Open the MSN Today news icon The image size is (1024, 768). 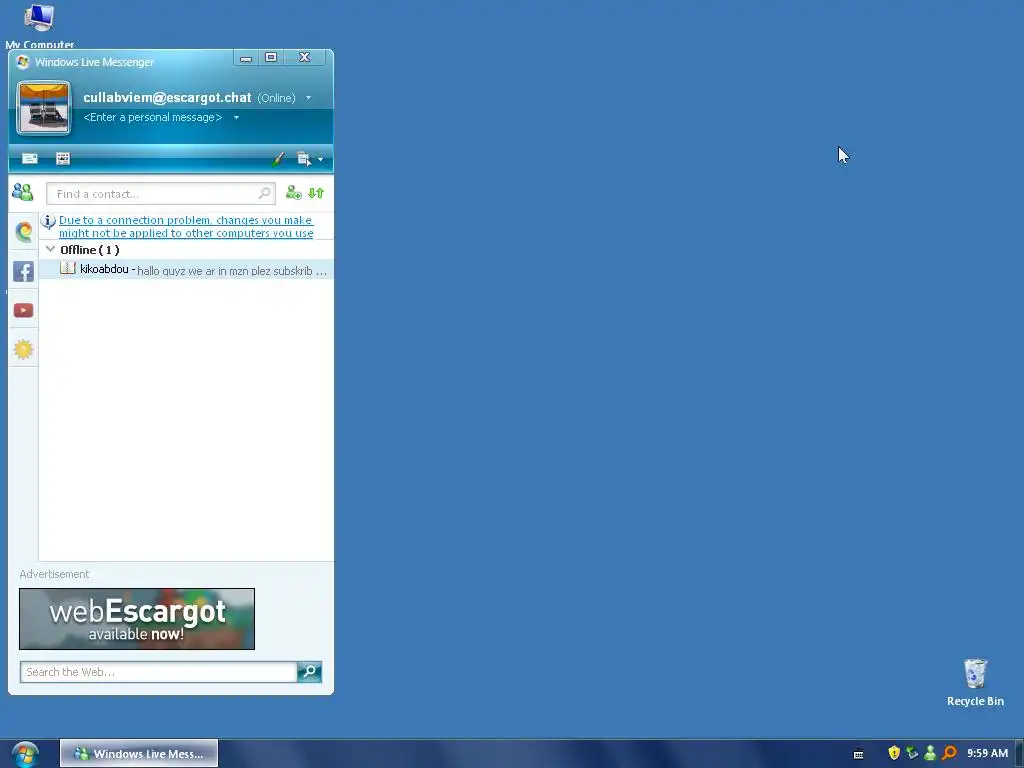63,158
